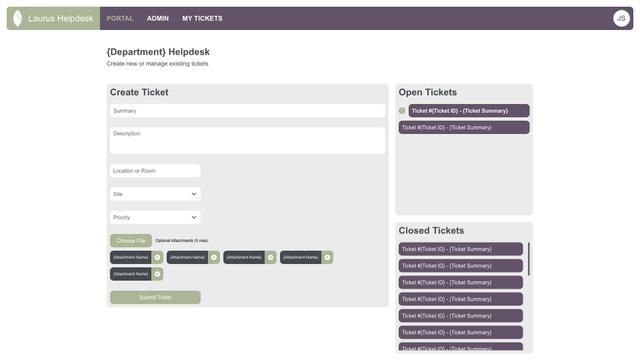Click the Laurus Helpdesk brand title
Screen dimensions: 640x360
click(61, 18)
